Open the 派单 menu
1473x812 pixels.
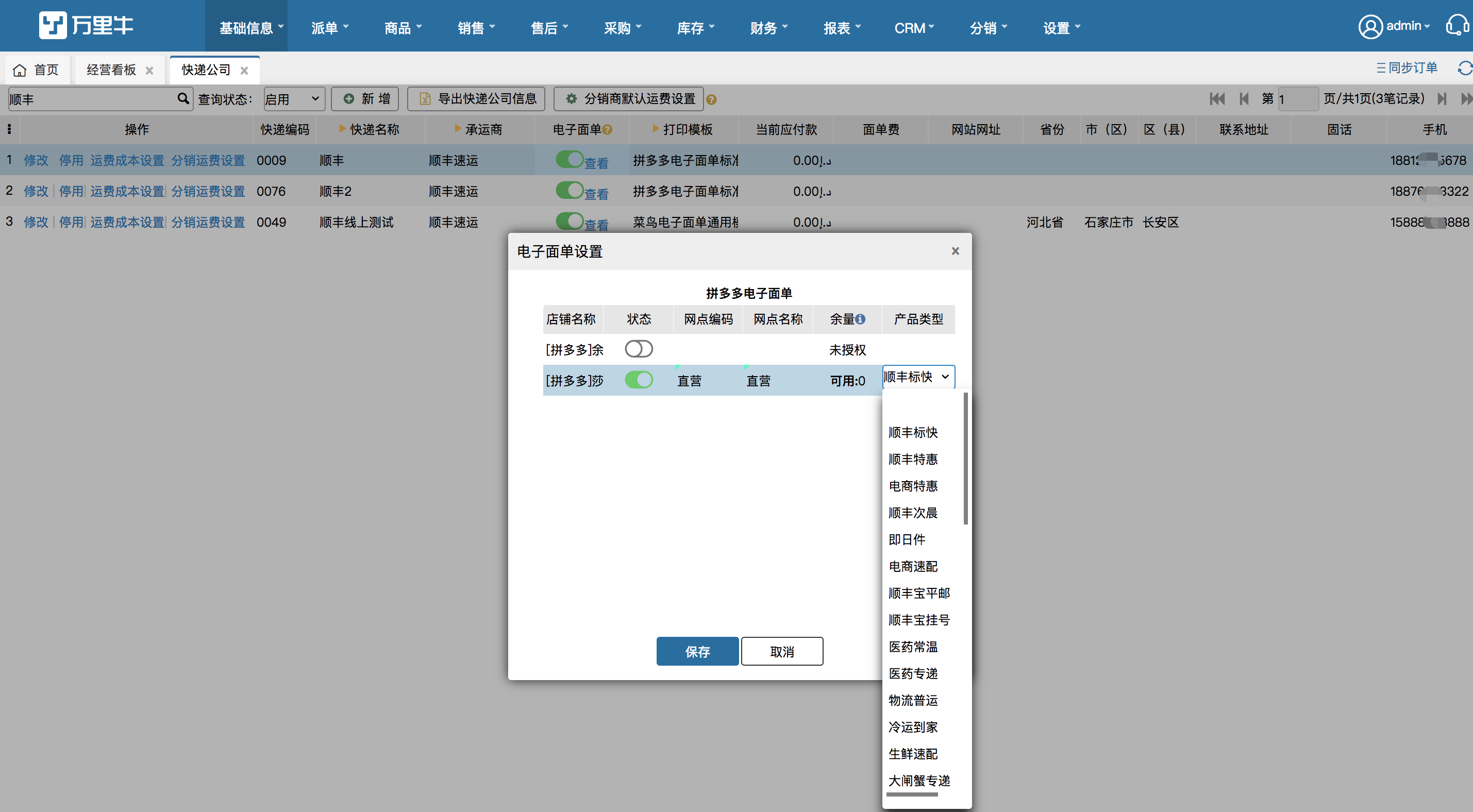coord(330,28)
